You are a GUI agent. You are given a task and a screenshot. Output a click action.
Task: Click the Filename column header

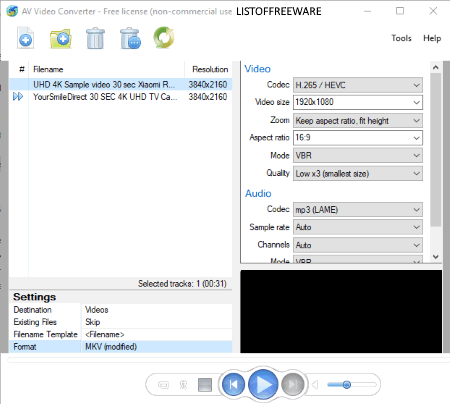(x=106, y=69)
